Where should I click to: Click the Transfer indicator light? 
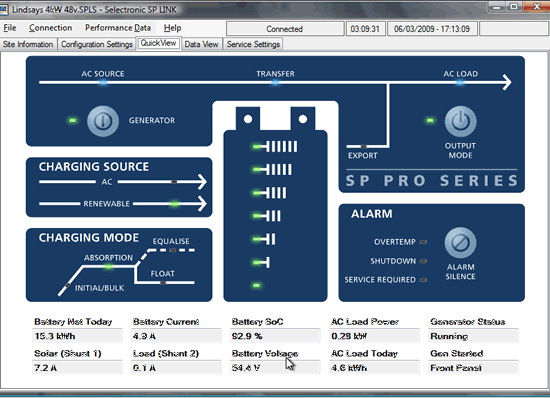click(275, 83)
